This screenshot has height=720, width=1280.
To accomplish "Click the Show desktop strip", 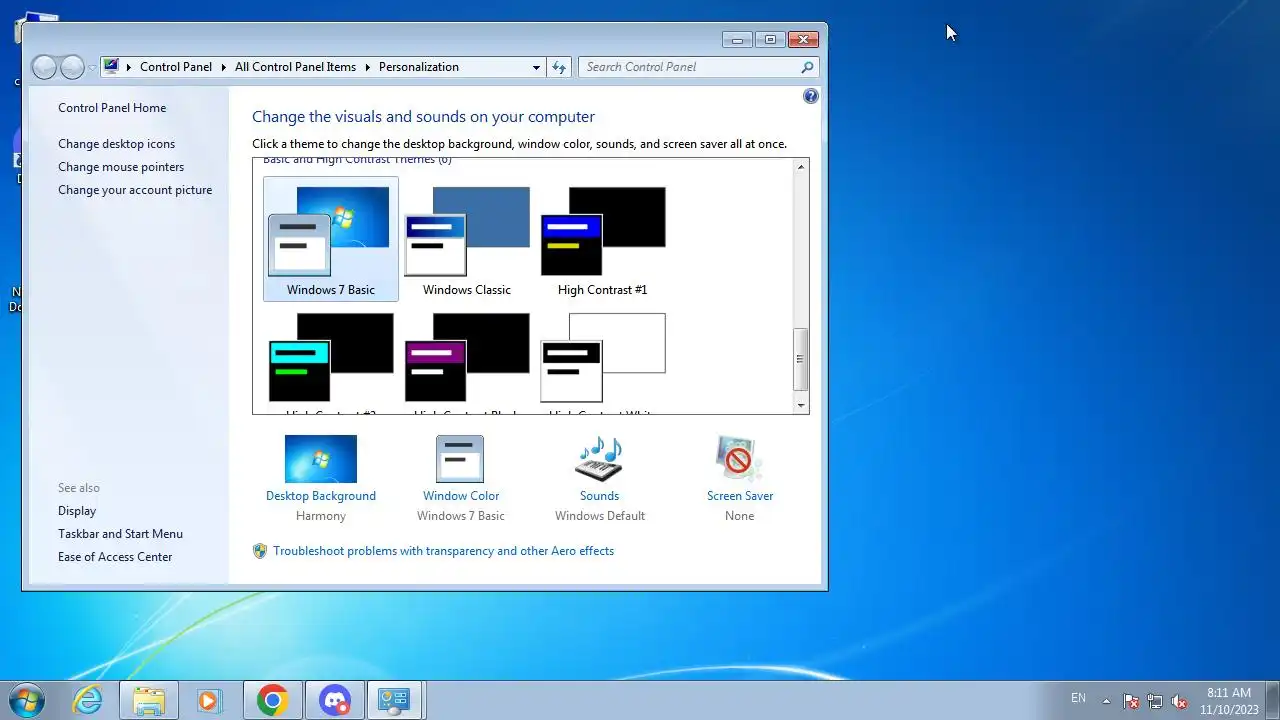I will point(1272,700).
